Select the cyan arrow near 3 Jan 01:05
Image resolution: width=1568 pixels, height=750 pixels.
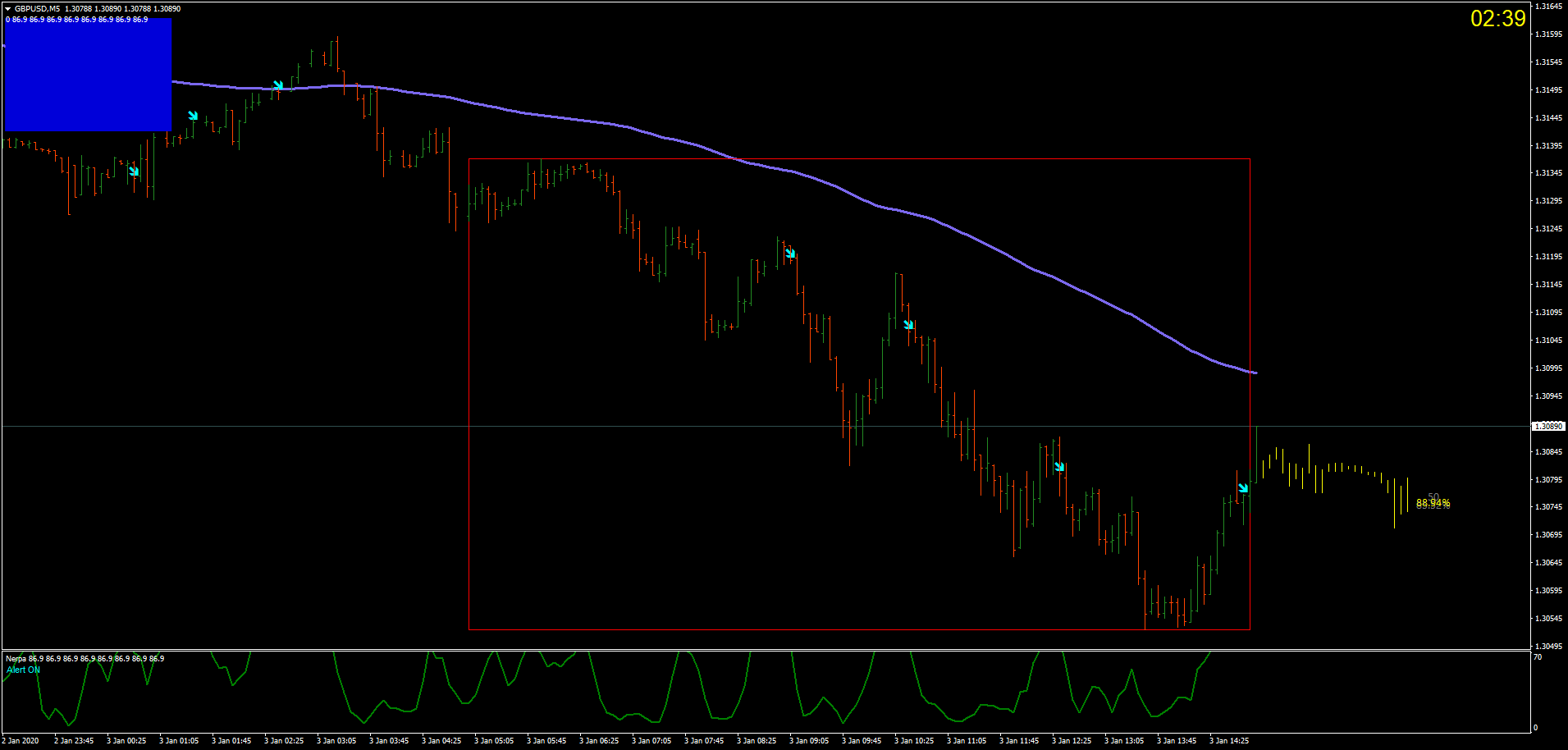(x=193, y=116)
